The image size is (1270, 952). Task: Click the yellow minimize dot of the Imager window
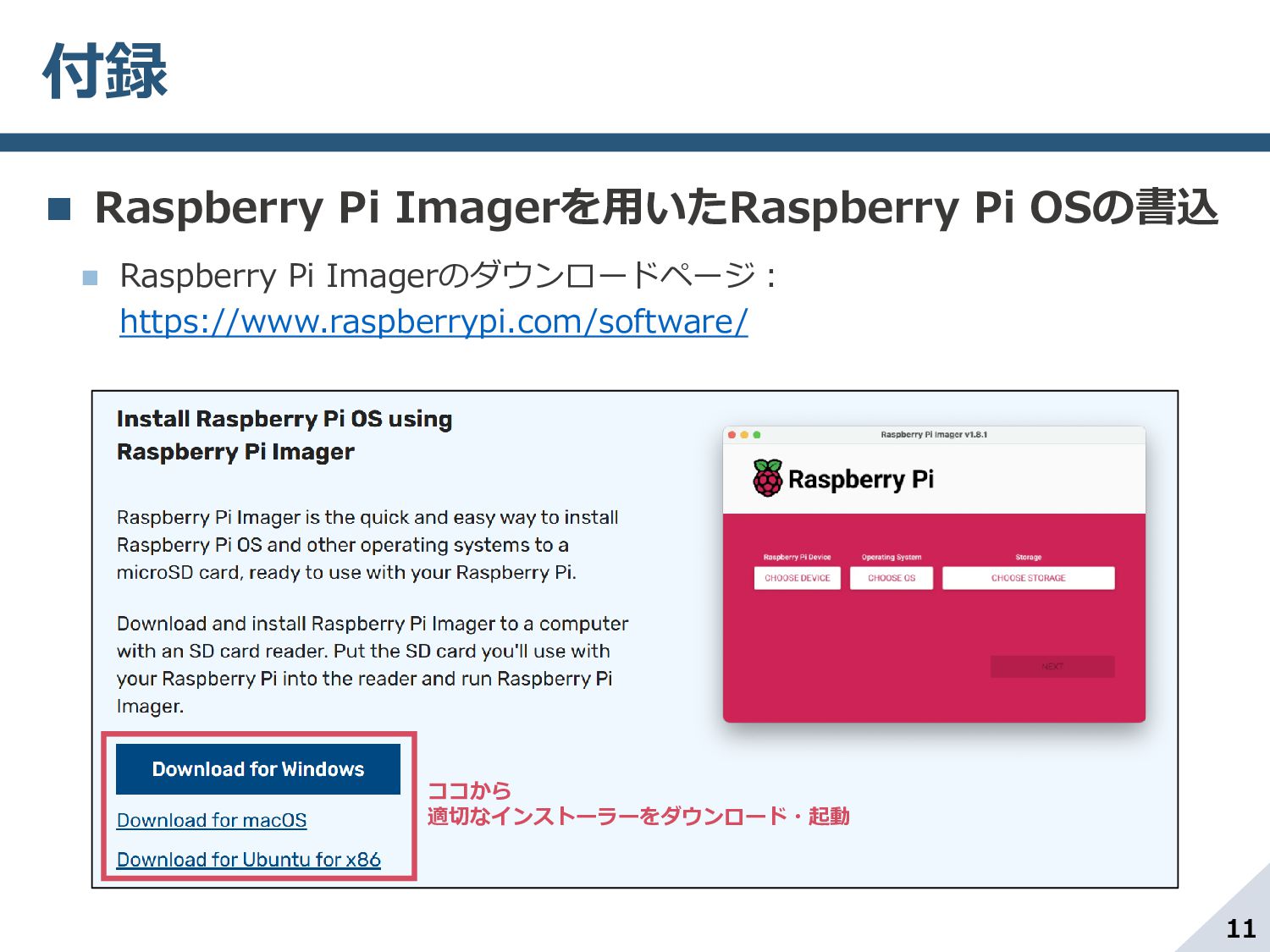[x=744, y=435]
